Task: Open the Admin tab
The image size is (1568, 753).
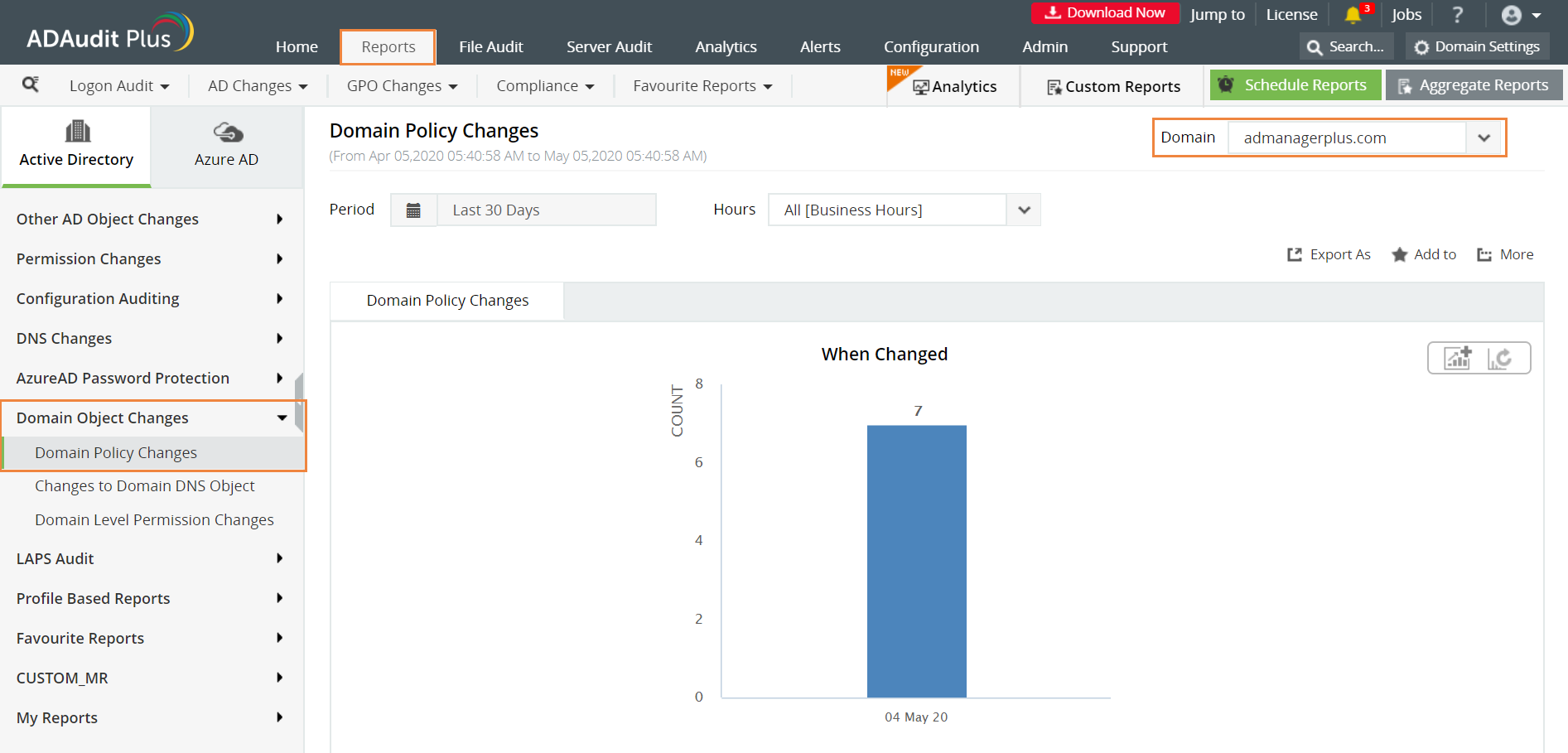Action: click(1045, 47)
